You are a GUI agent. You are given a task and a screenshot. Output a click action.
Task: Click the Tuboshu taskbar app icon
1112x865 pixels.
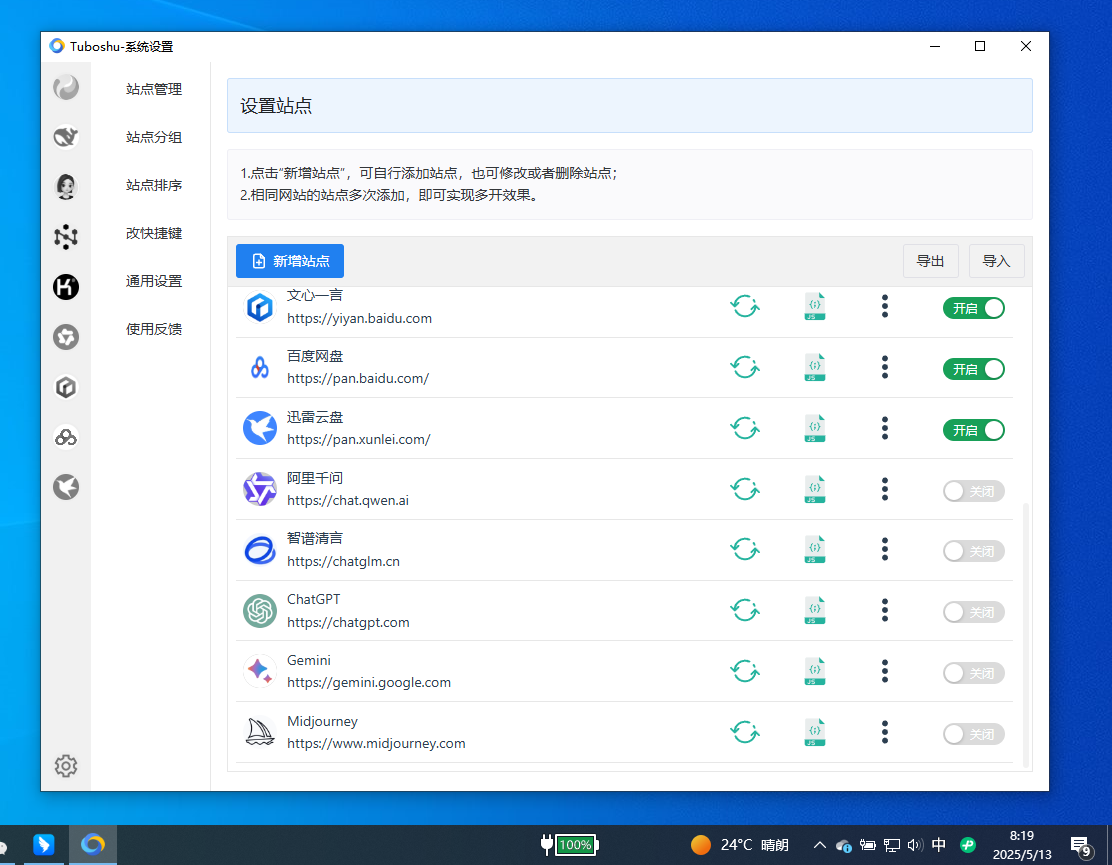tap(93, 844)
